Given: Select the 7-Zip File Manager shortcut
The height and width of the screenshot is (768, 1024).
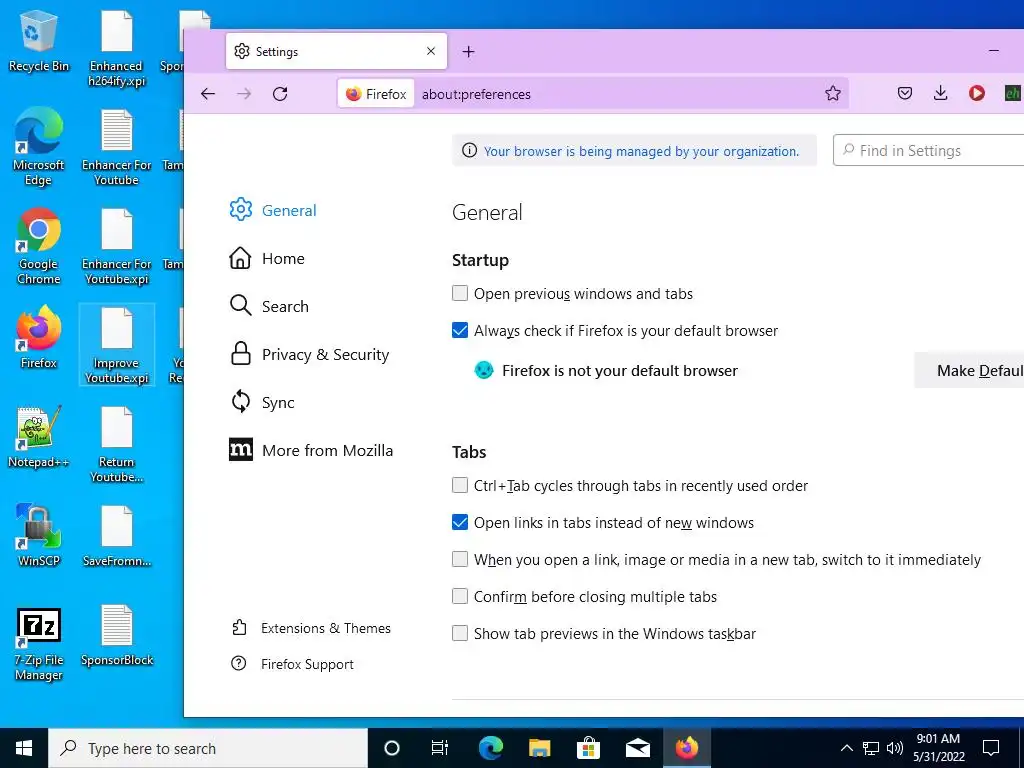Looking at the screenshot, I should (x=39, y=645).
